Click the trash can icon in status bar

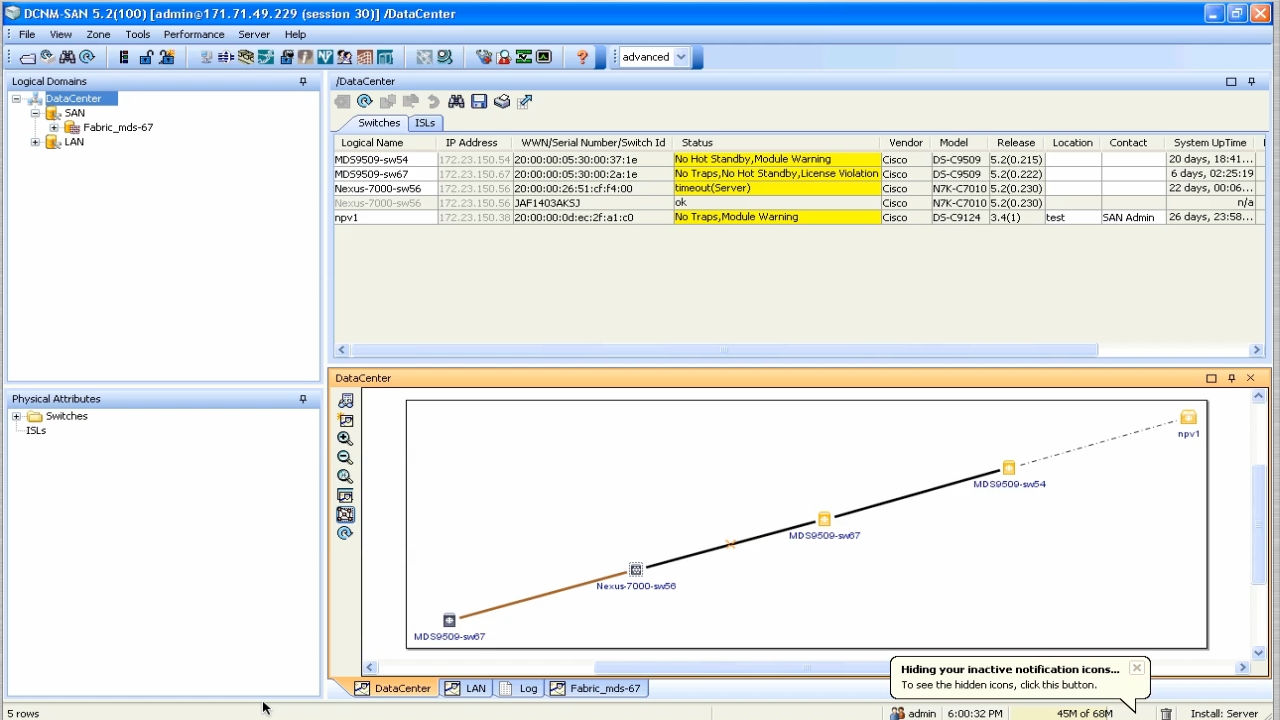(x=1166, y=713)
